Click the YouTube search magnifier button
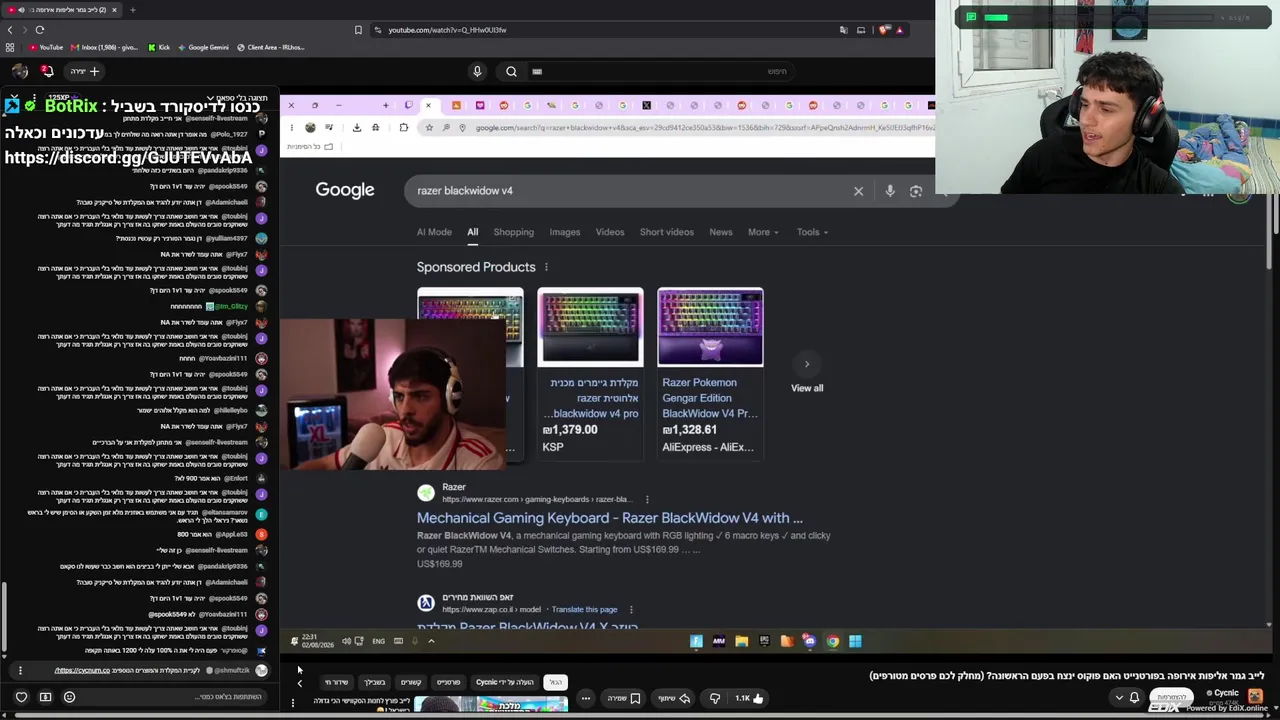This screenshot has height=720, width=1280. [511, 71]
